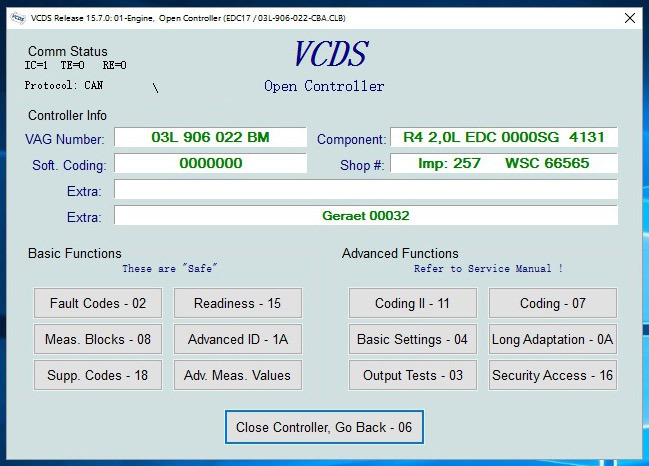Select the Shop # field WSC 66565
Screen dimensions: 649x466
point(504,163)
